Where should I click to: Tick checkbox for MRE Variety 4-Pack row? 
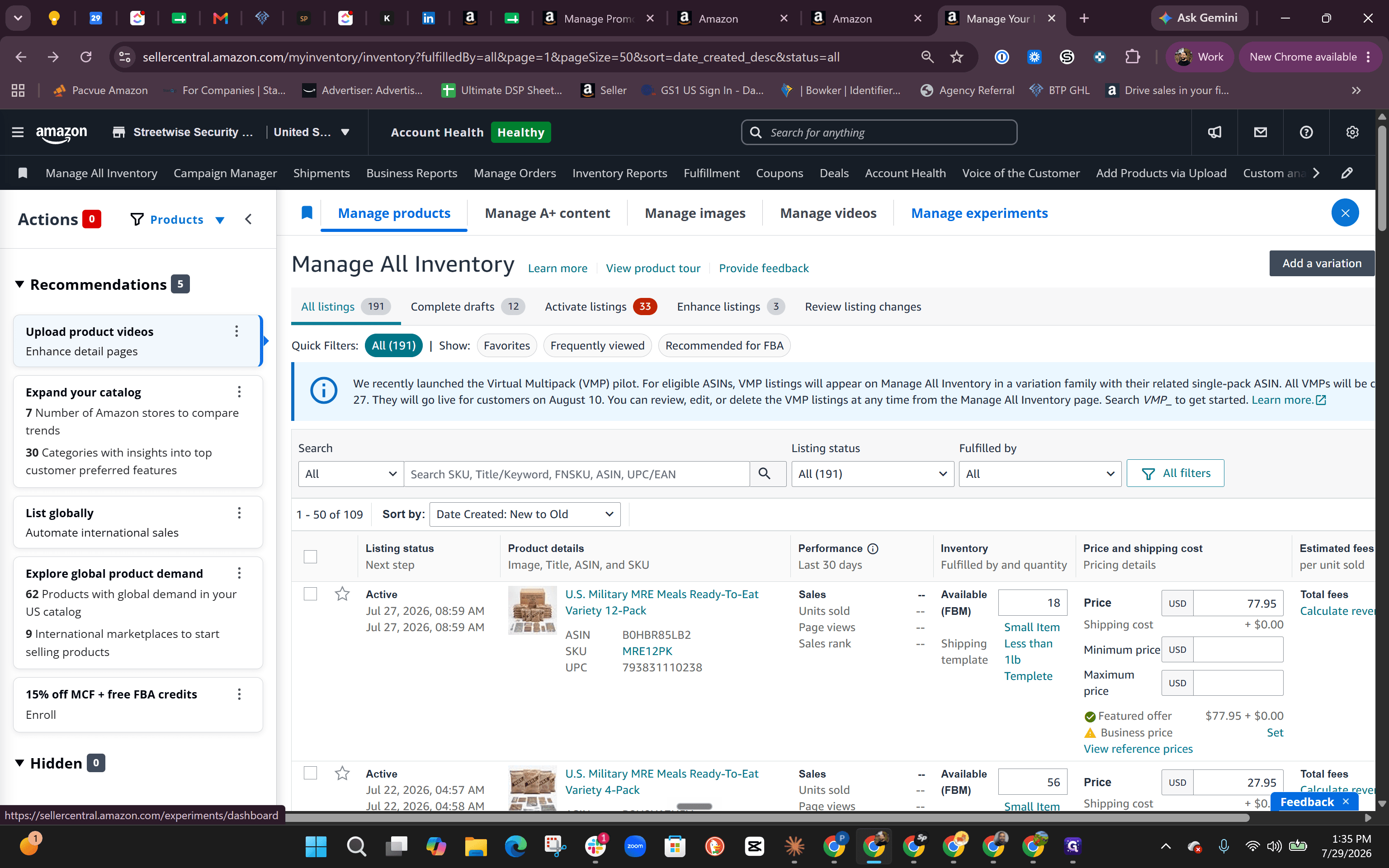click(x=310, y=773)
